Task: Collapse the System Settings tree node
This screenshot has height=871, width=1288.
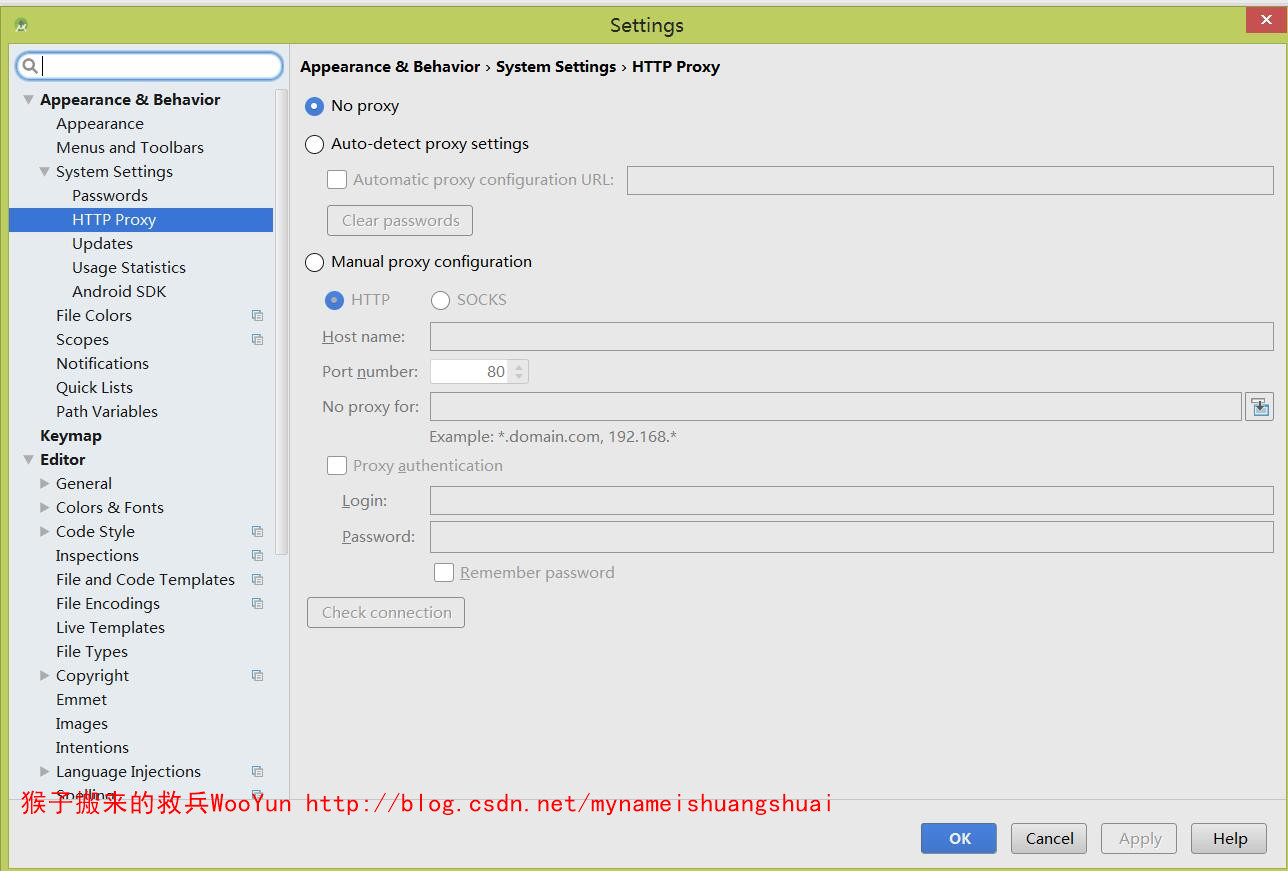Action: tap(44, 172)
